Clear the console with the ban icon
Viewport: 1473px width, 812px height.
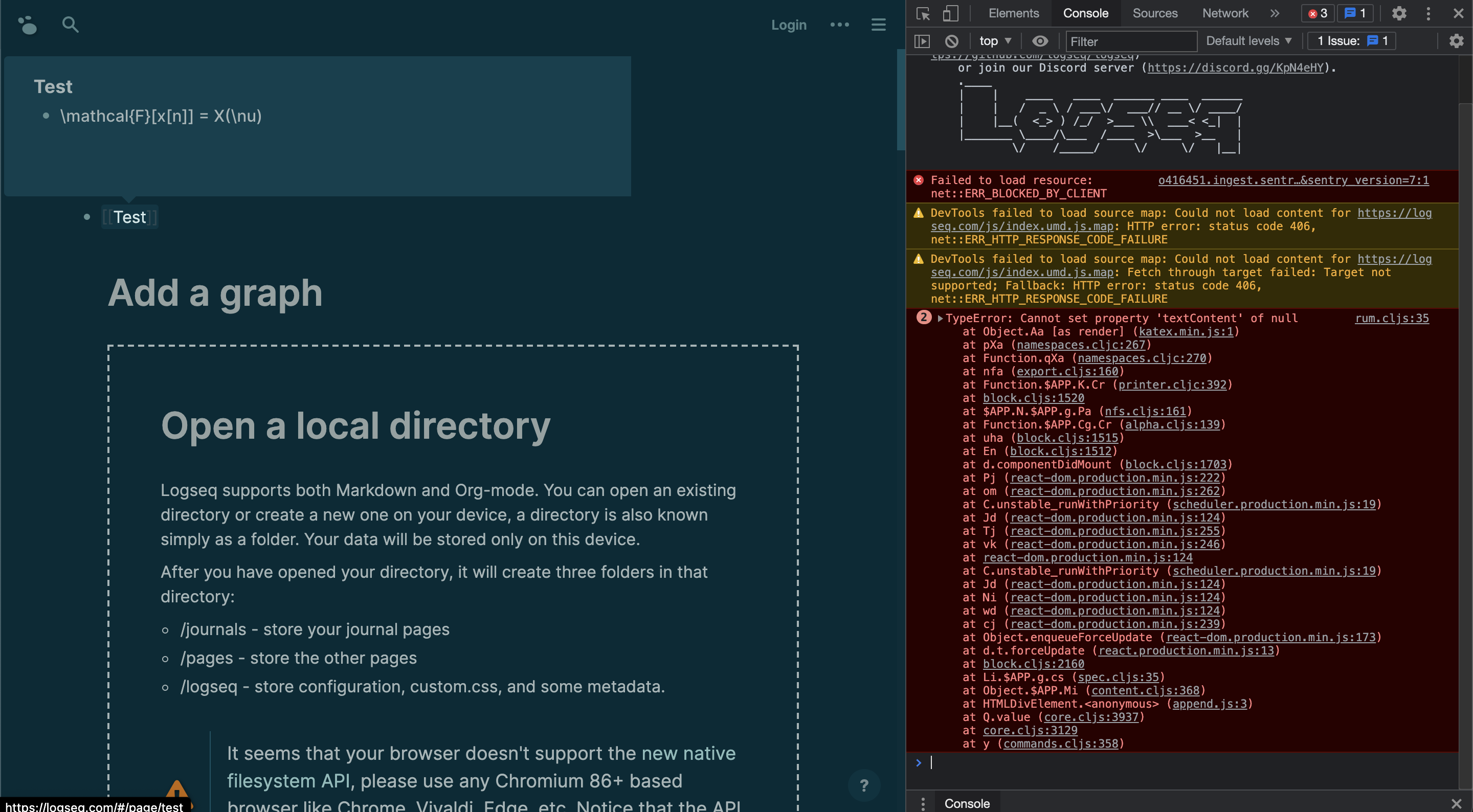coord(951,41)
